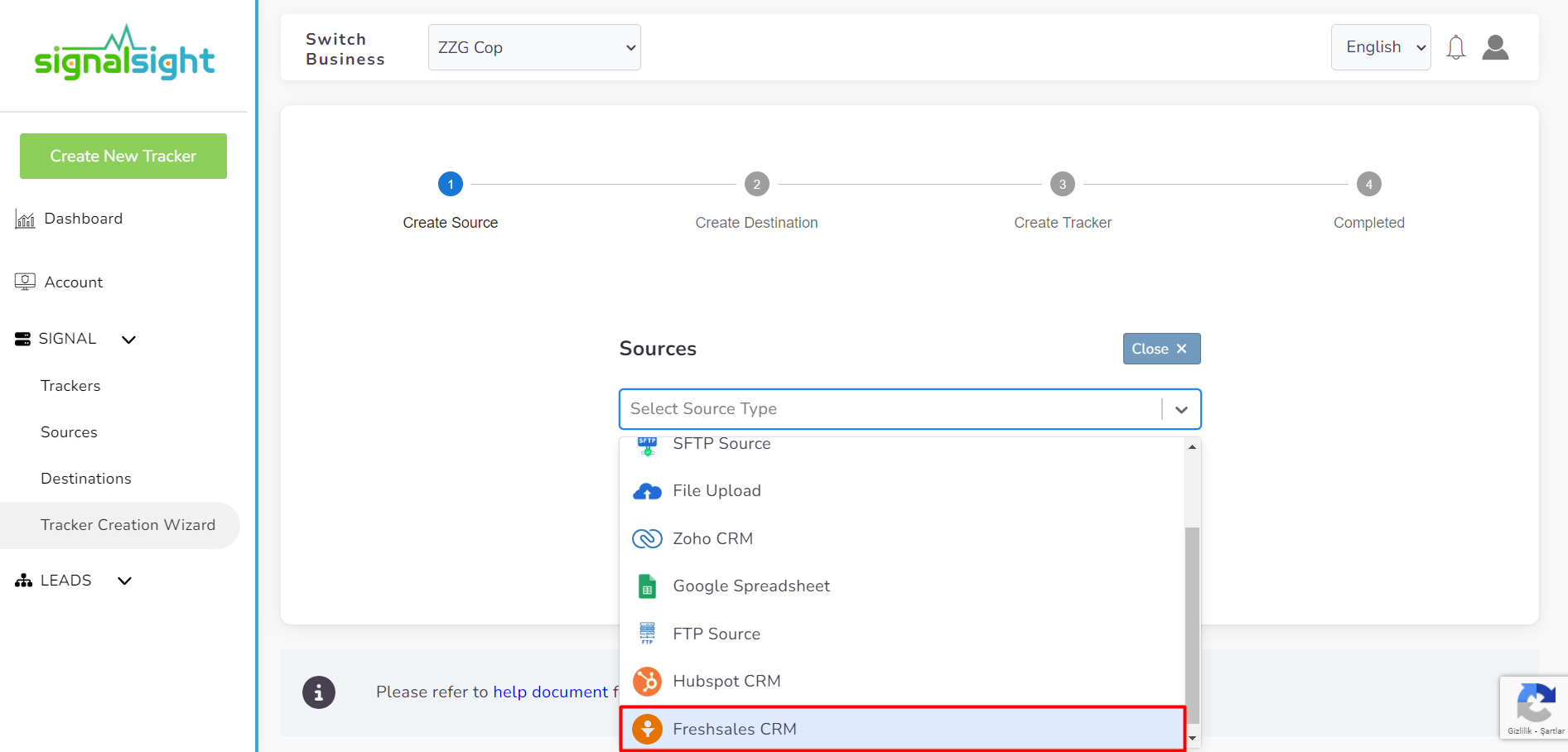Click step 1 Create Source circle
Image resolution: width=1568 pixels, height=752 pixels.
coord(451,184)
